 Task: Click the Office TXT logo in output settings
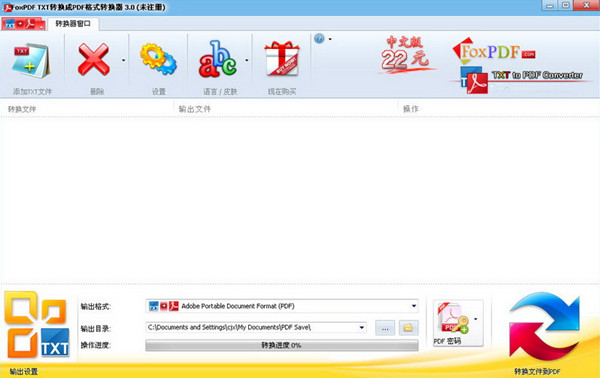(x=37, y=324)
